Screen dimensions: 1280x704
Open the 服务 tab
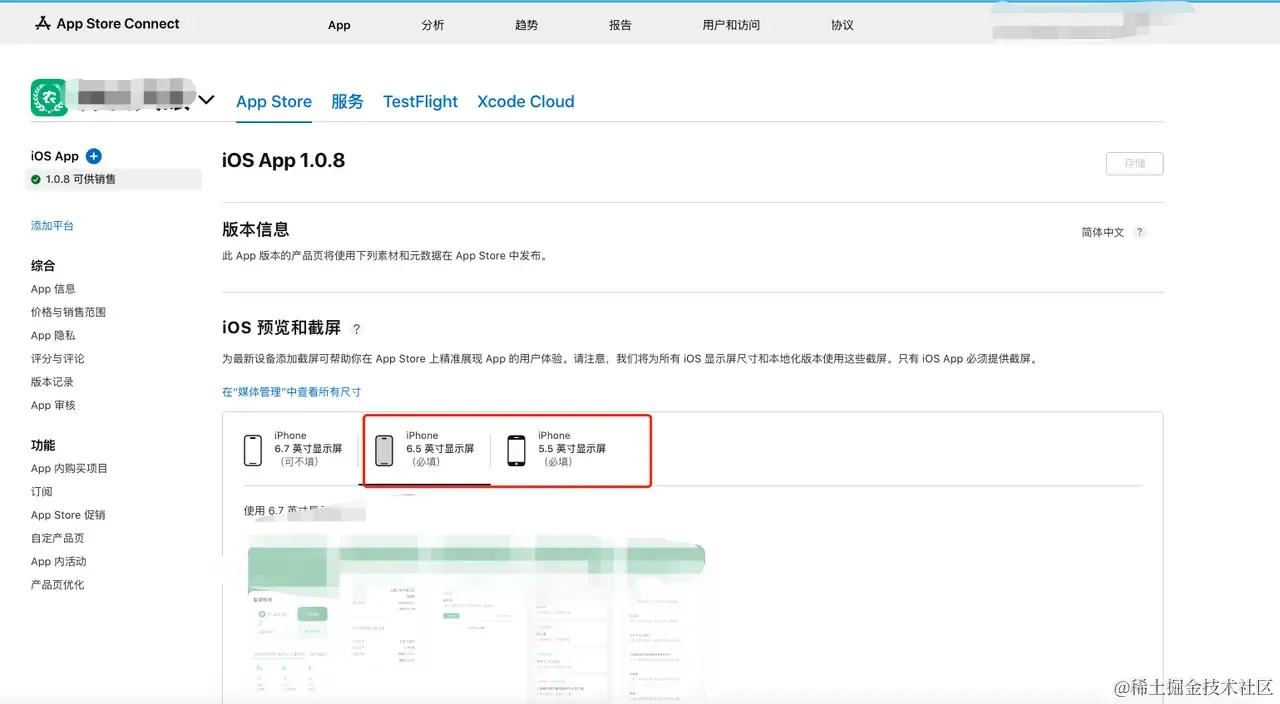coord(347,101)
